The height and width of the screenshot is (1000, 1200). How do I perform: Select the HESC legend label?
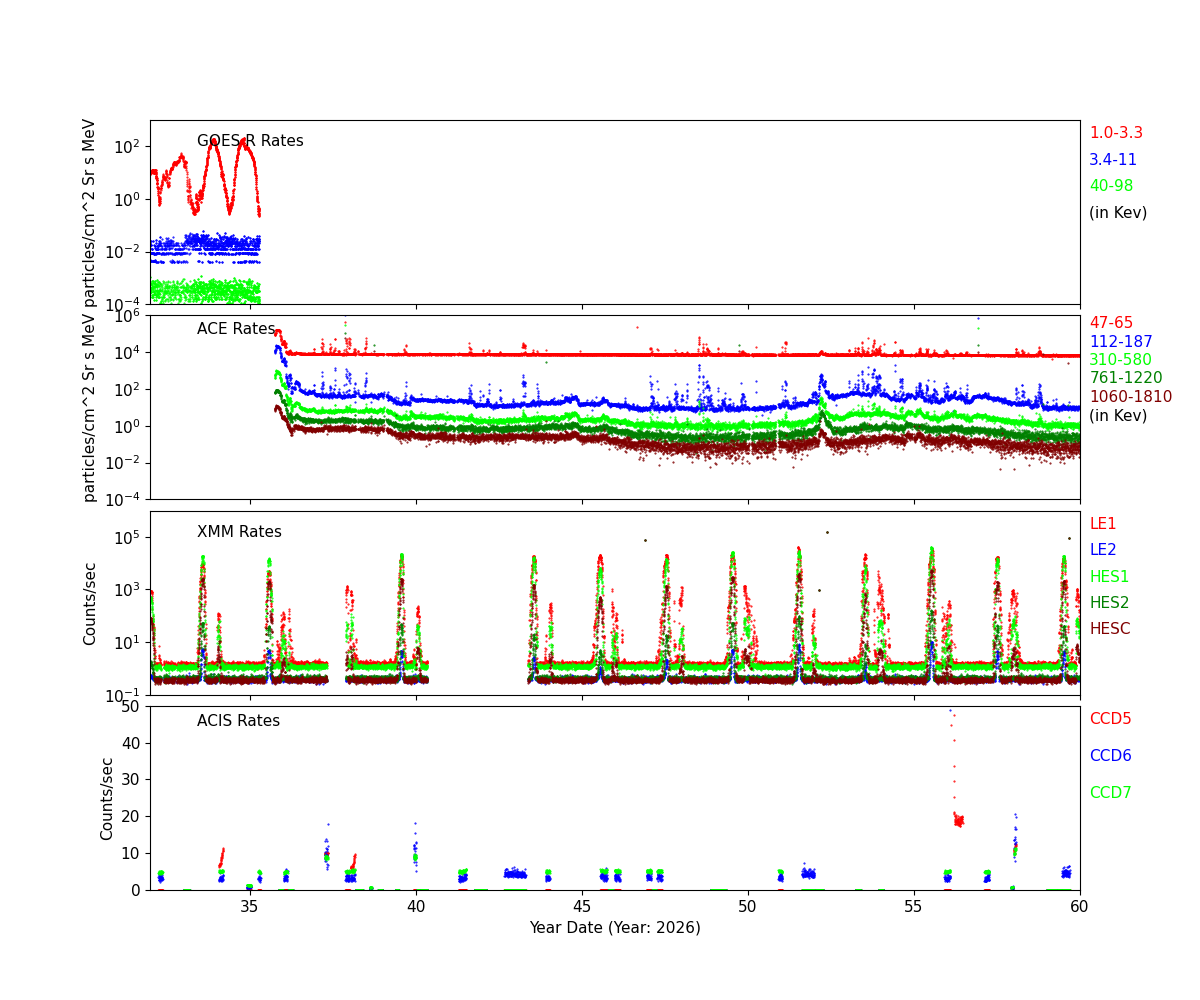(1109, 629)
